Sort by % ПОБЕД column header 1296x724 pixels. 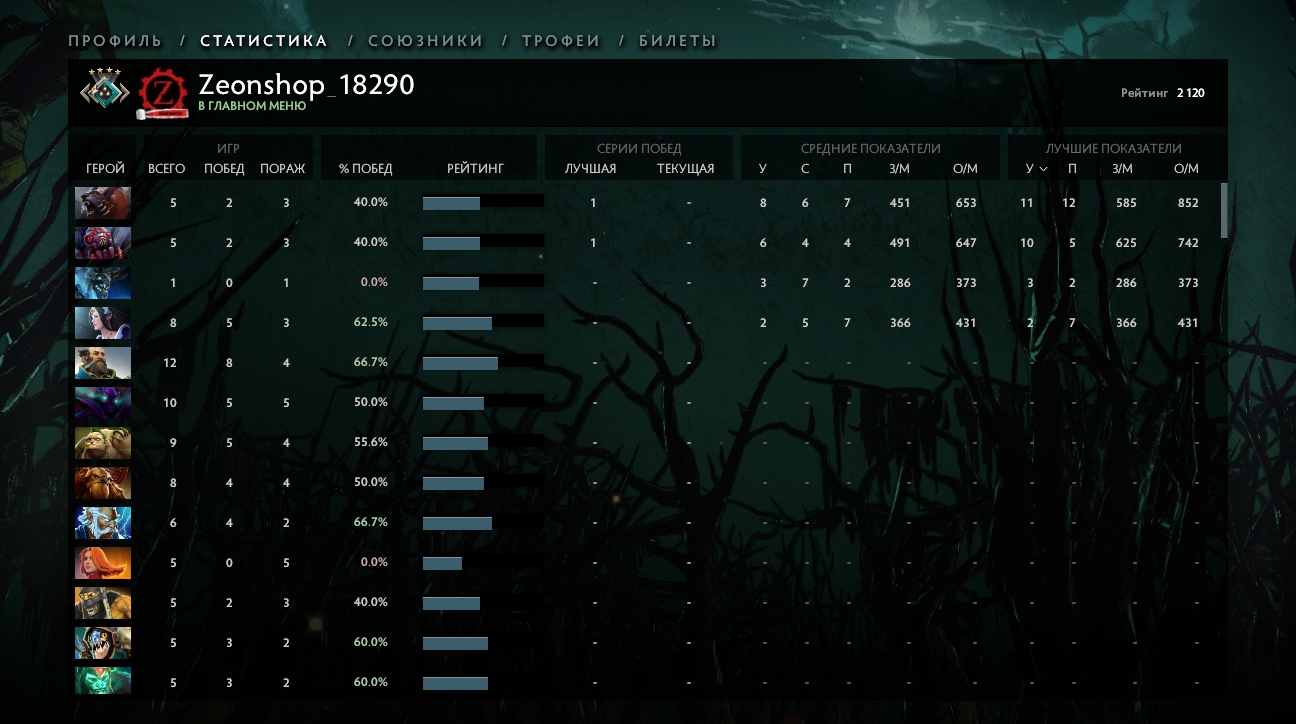366,169
